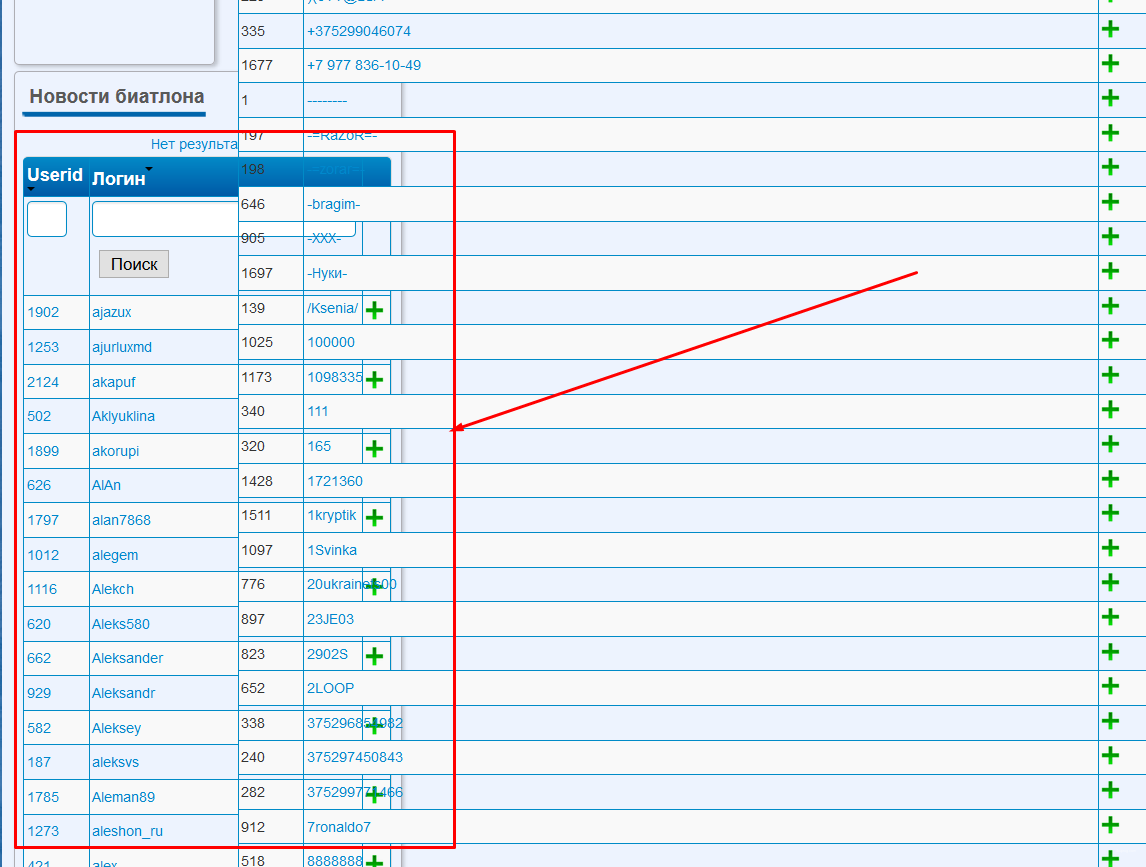This screenshot has height=867, width=1146.
Task: Click the green plus for 23JE03
Action: point(1109,618)
